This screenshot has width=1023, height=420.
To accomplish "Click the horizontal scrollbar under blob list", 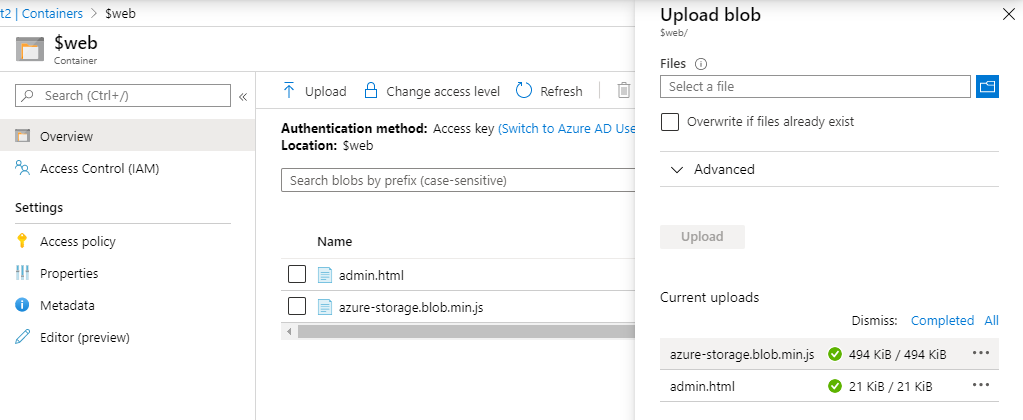I will [466, 331].
